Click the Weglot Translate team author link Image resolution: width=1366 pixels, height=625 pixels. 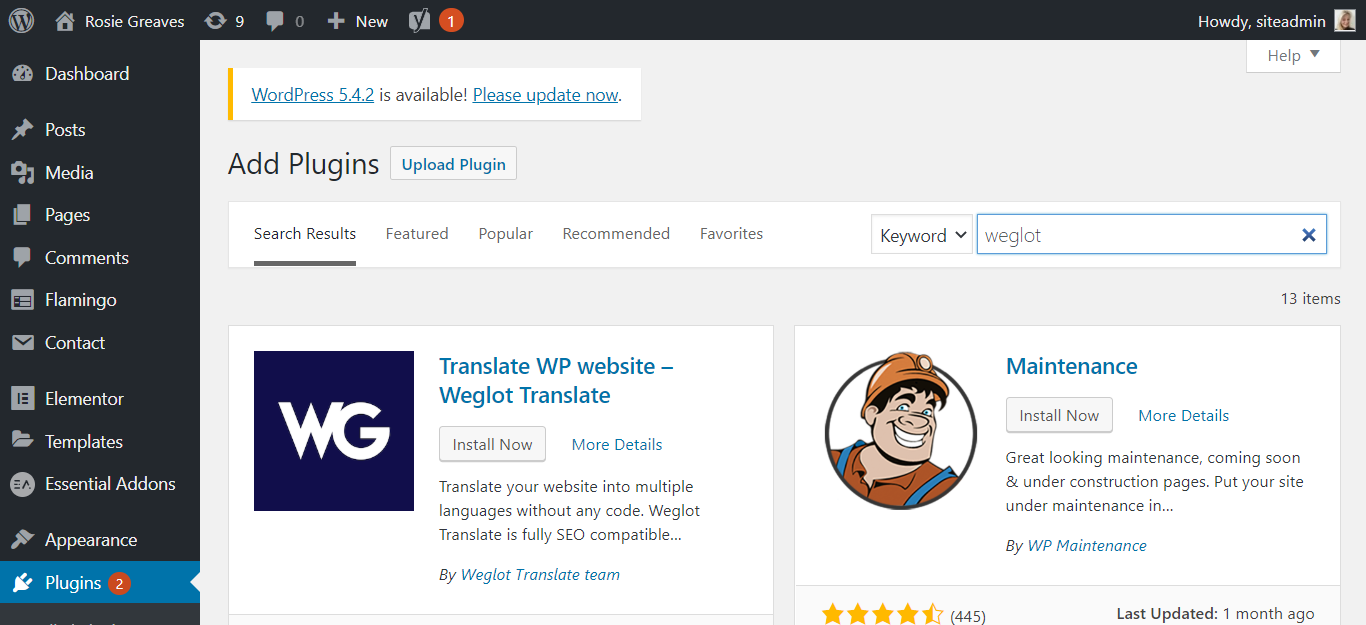coord(540,575)
